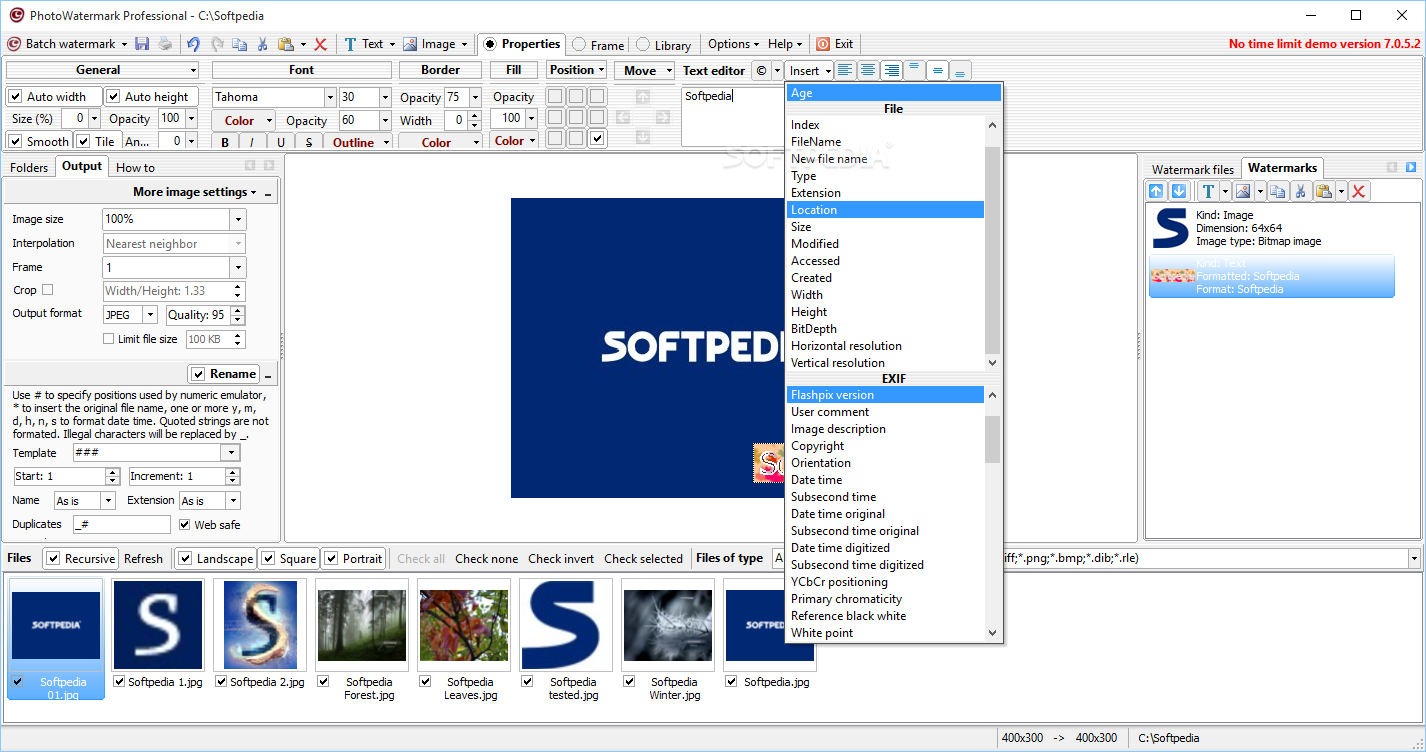Screen dimensions: 1426x752
Task: Open the Tahoma font name dropdown
Action: [330, 97]
